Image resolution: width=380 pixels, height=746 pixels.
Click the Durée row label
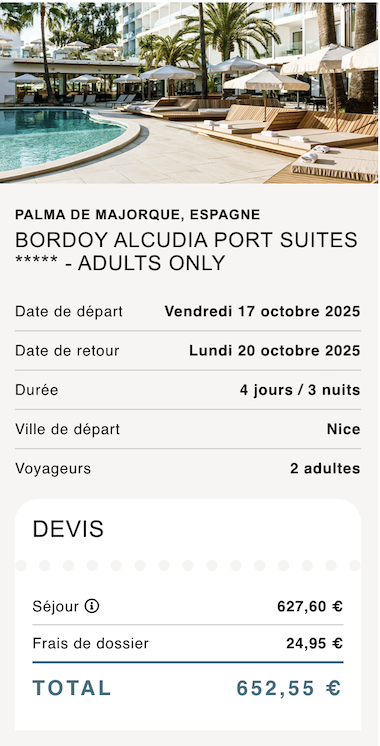37,390
